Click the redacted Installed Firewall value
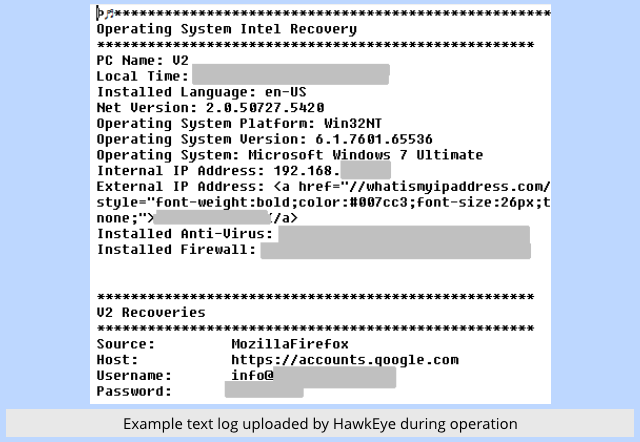Screen dimensions: 640x442 (396, 250)
